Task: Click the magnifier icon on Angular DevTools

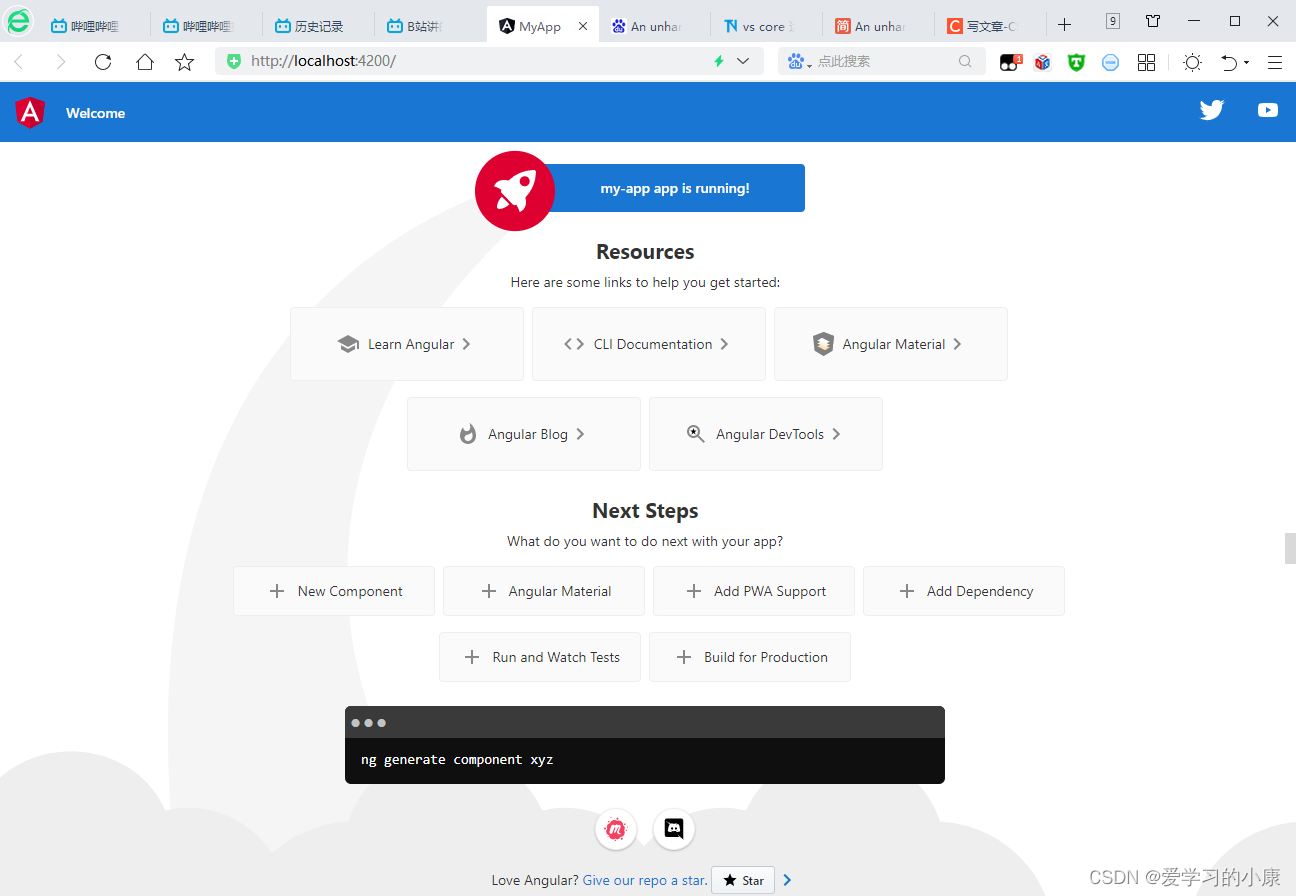Action: coord(696,434)
